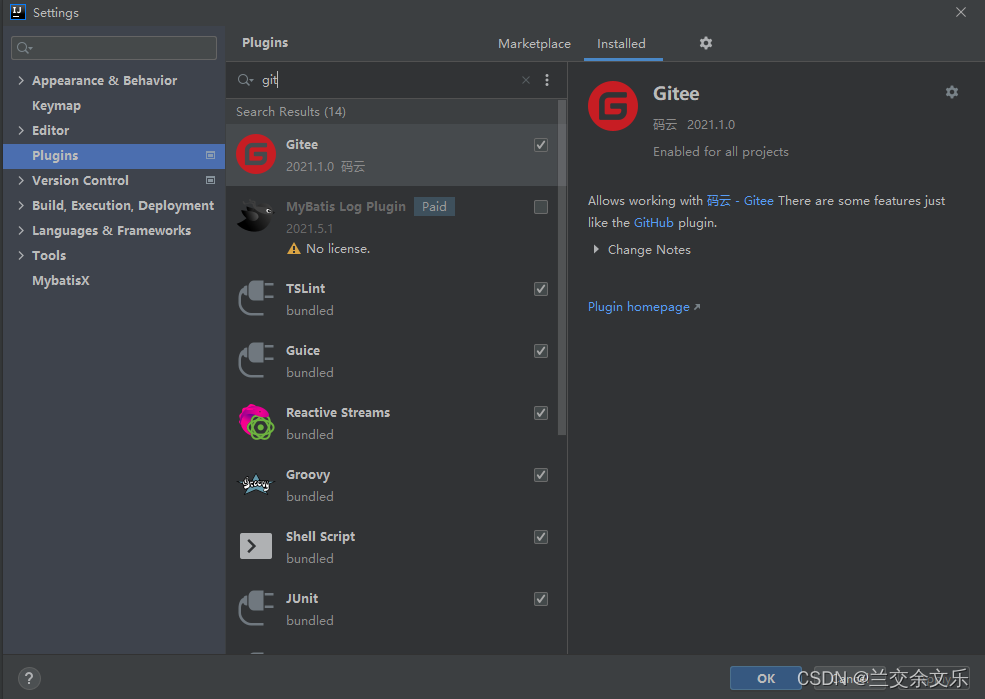Click the TSLint plug icon

click(x=256, y=298)
